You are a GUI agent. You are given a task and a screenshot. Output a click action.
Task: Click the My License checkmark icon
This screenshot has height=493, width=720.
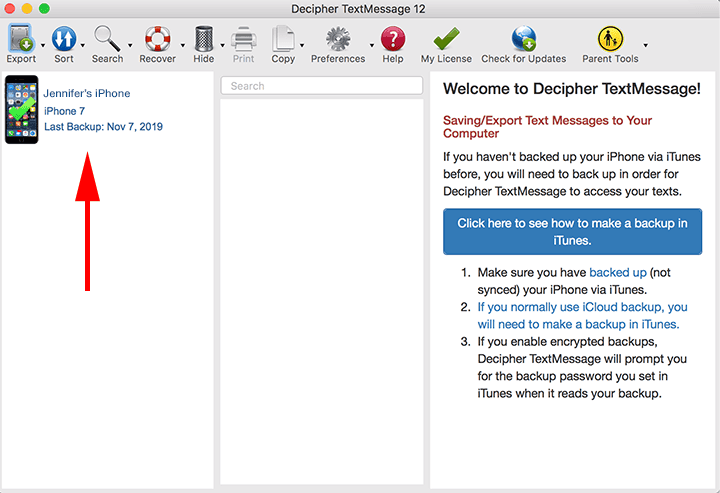[x=446, y=39]
